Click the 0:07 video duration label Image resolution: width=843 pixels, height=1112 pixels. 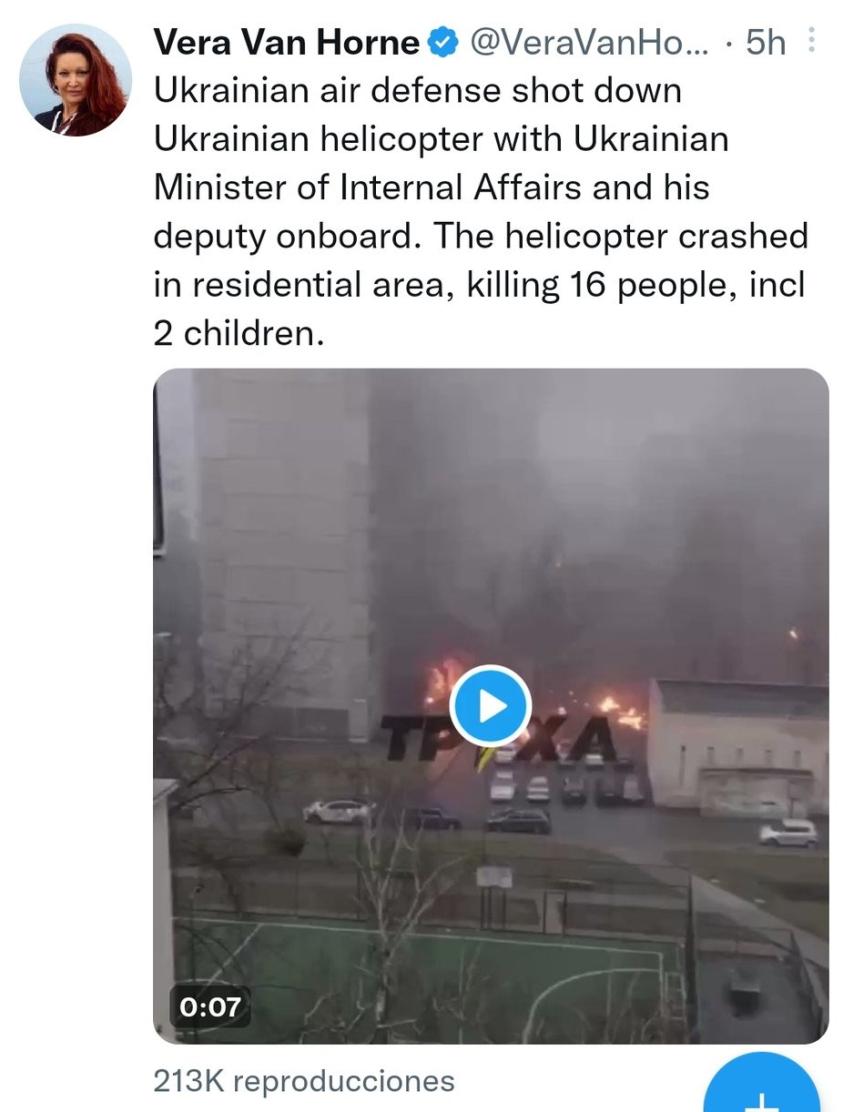(210, 1006)
